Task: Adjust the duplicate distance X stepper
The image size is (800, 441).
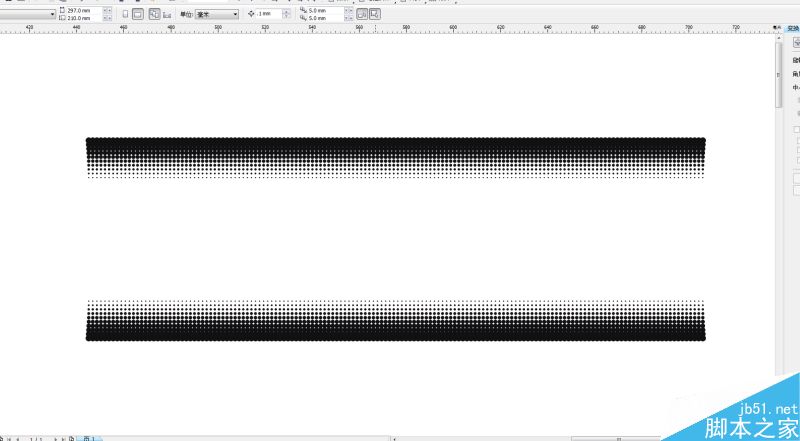Action: point(348,10)
